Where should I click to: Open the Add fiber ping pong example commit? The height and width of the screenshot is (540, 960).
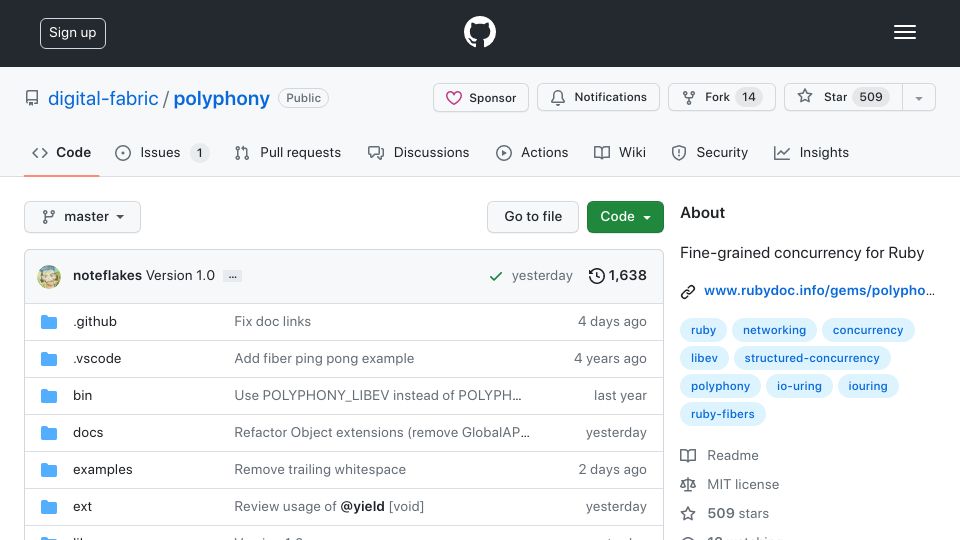pyautogui.click(x=324, y=359)
